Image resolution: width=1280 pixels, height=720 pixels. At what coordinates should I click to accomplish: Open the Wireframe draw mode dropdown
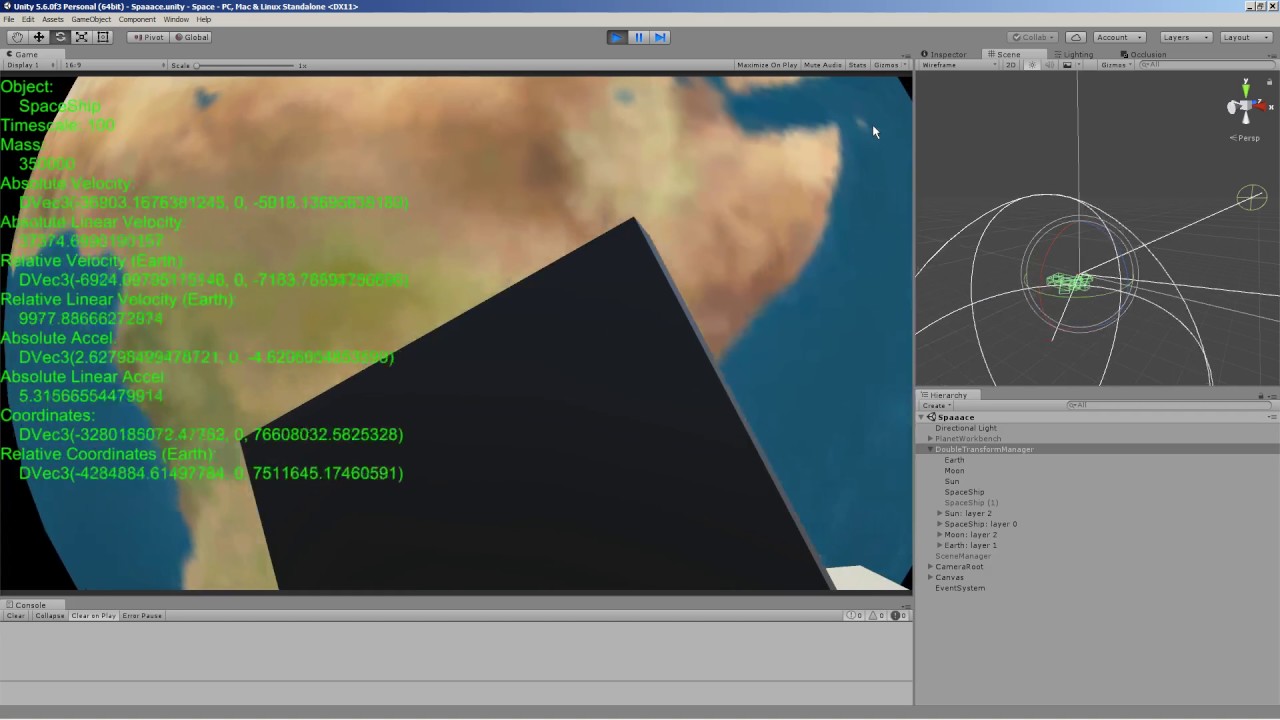click(x=958, y=65)
